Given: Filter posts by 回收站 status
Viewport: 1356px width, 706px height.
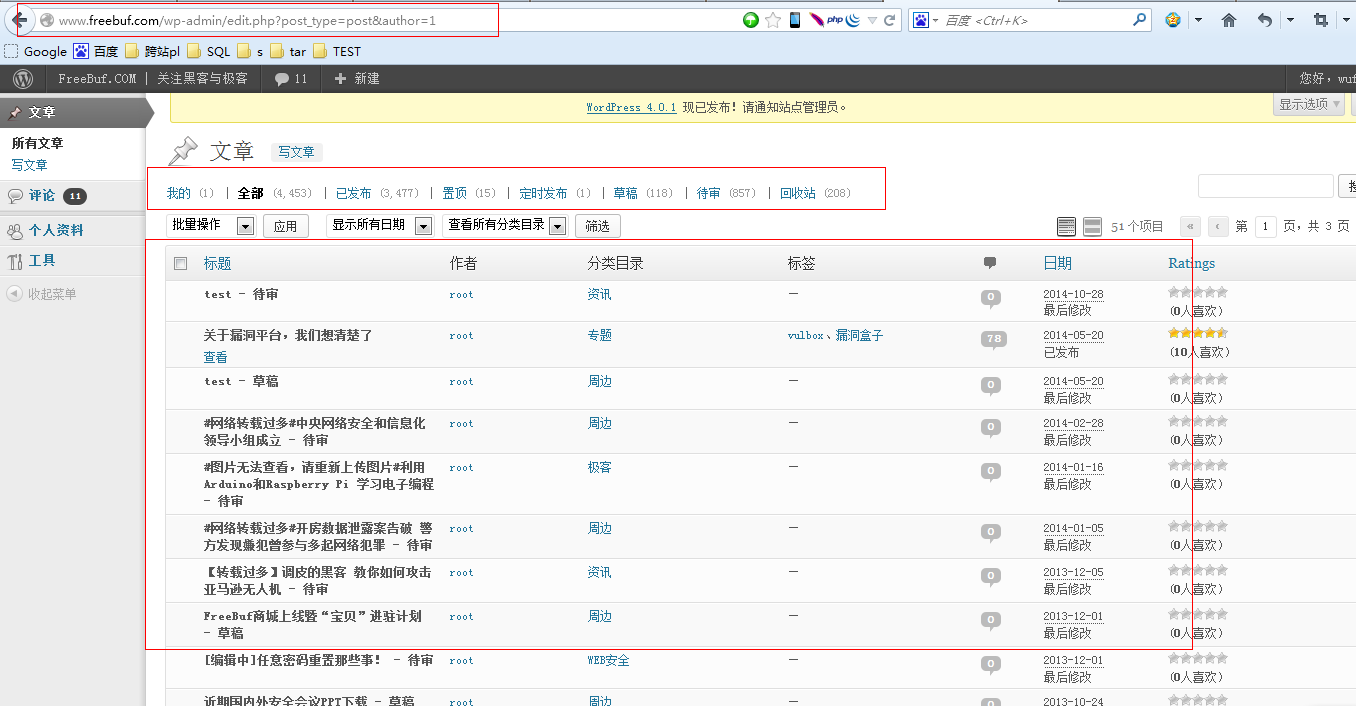Looking at the screenshot, I should click(x=798, y=193).
